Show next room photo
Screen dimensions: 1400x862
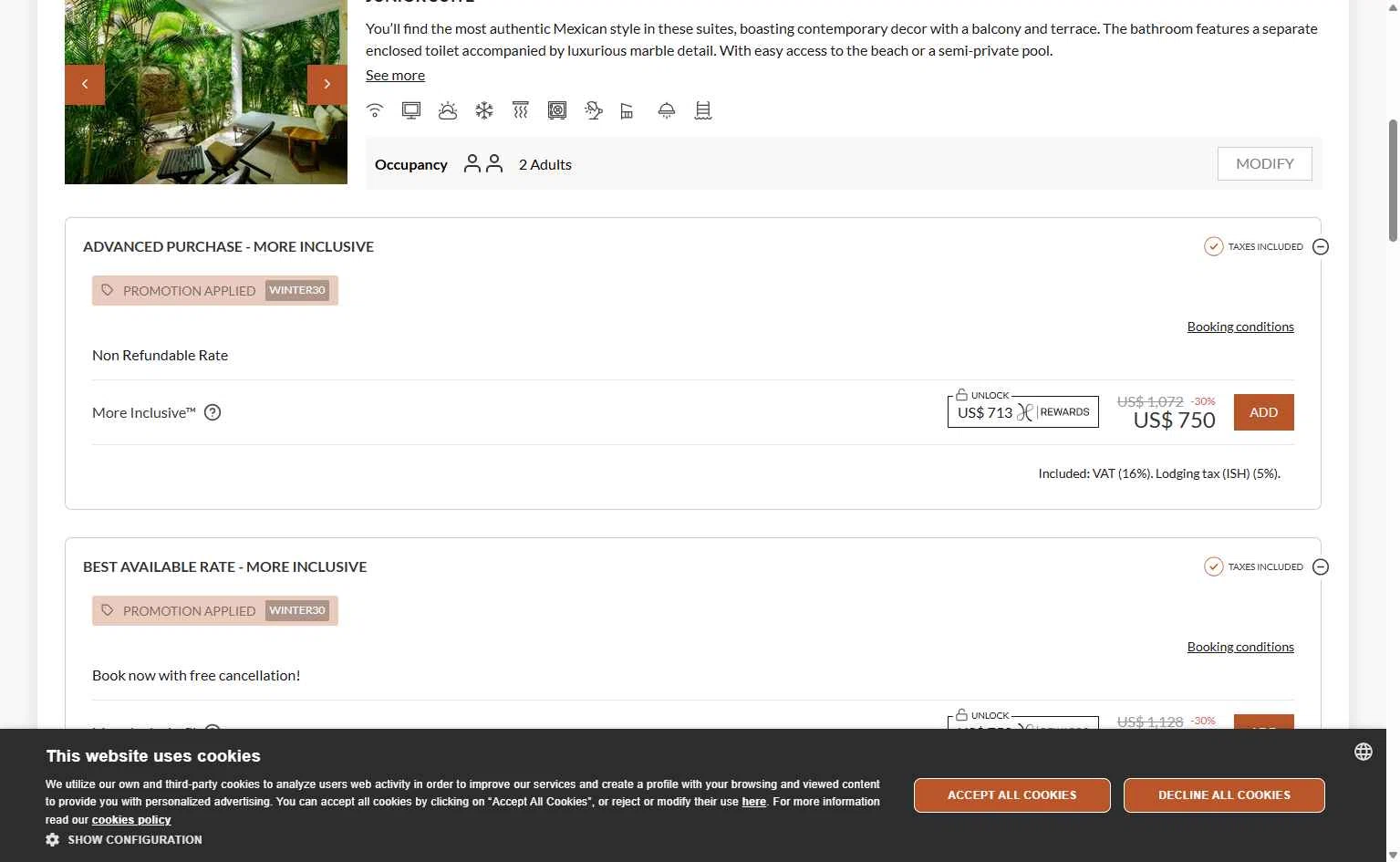tap(327, 85)
